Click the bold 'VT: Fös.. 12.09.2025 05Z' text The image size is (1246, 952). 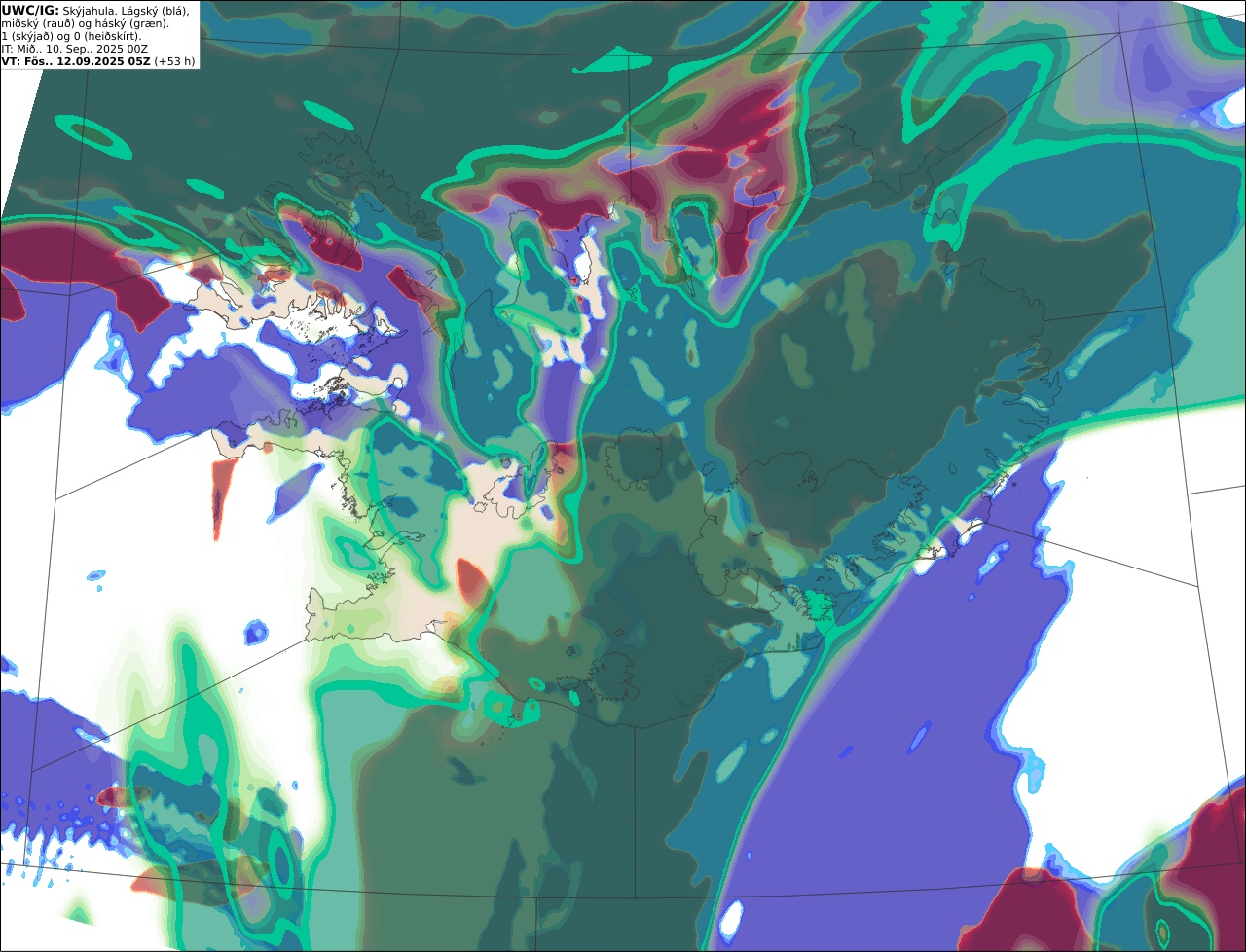click(76, 61)
